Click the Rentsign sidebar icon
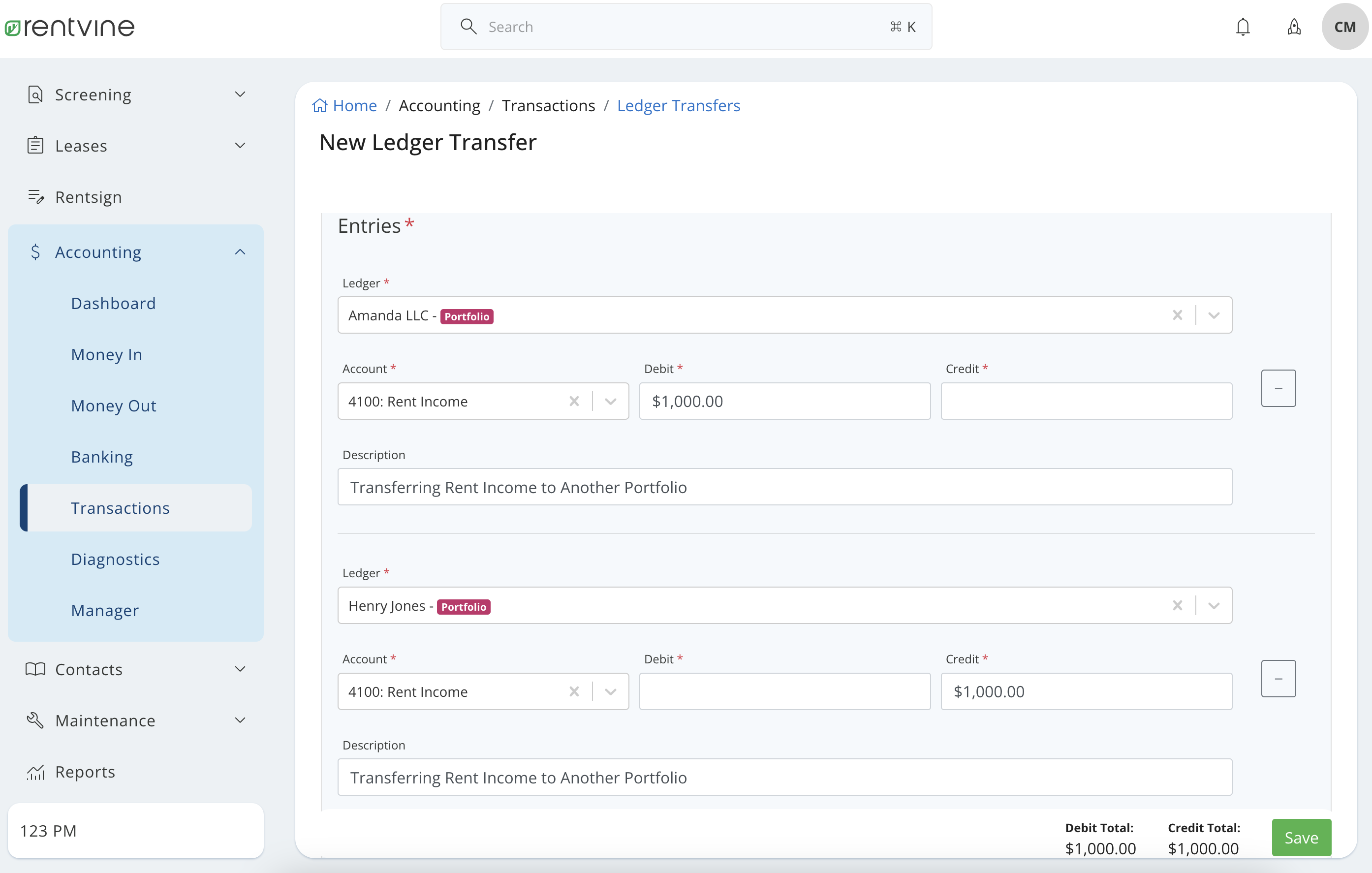The image size is (1372, 873). pos(36,196)
